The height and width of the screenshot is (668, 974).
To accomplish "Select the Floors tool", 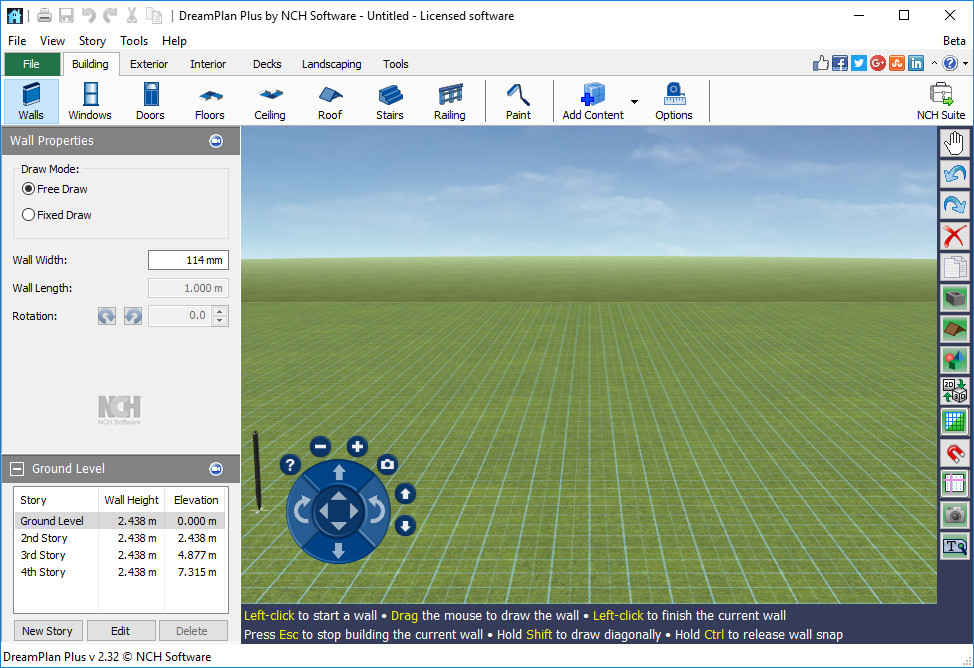I will point(210,101).
